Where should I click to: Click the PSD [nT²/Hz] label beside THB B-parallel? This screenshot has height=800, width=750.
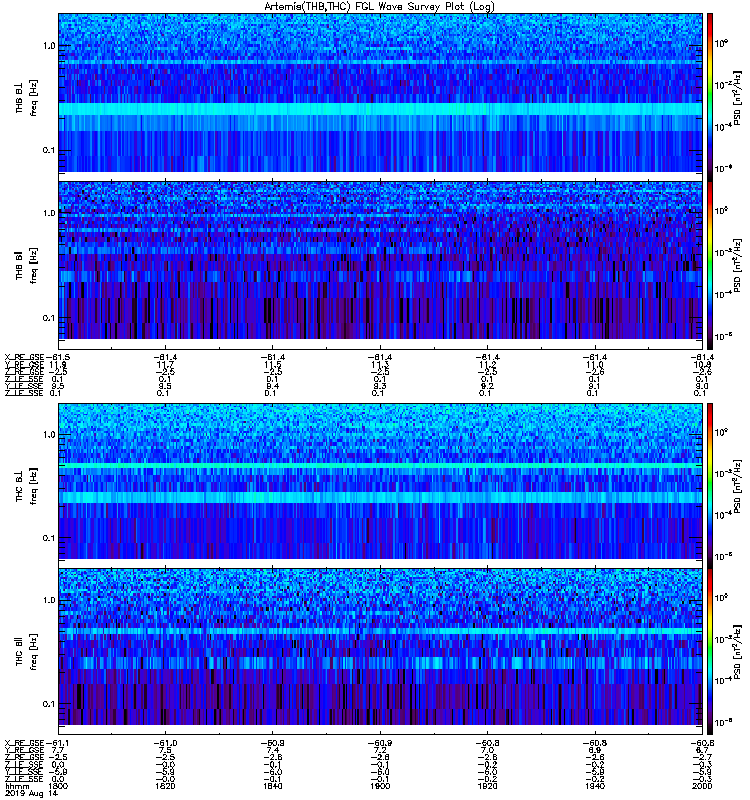(738, 265)
